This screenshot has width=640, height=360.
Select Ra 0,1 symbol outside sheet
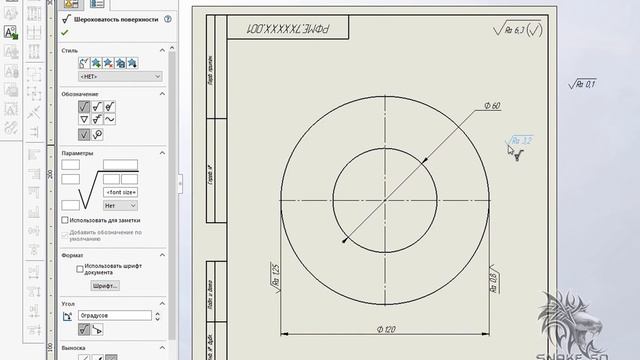(x=582, y=84)
